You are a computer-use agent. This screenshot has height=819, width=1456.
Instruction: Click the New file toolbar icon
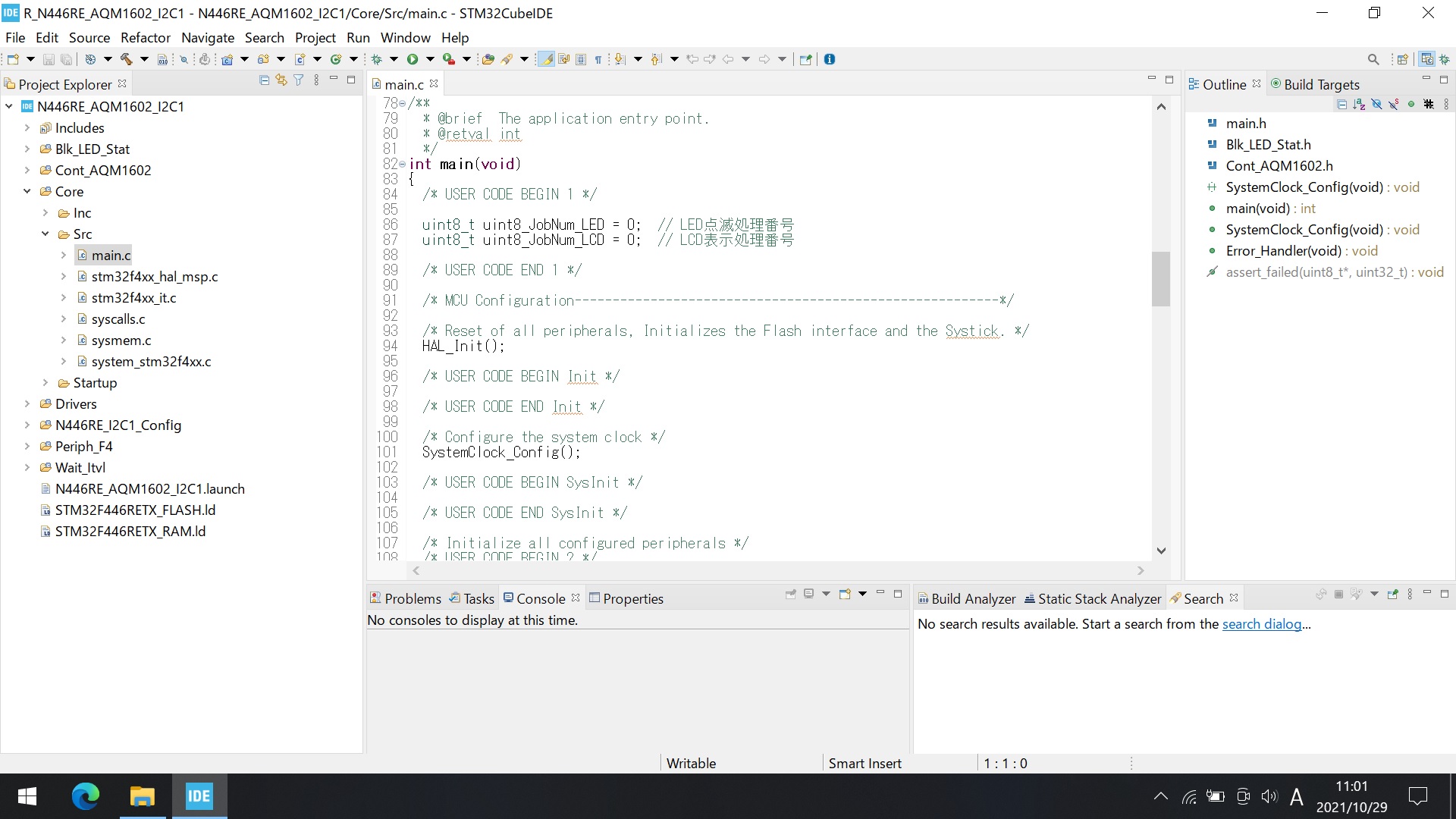(x=13, y=59)
